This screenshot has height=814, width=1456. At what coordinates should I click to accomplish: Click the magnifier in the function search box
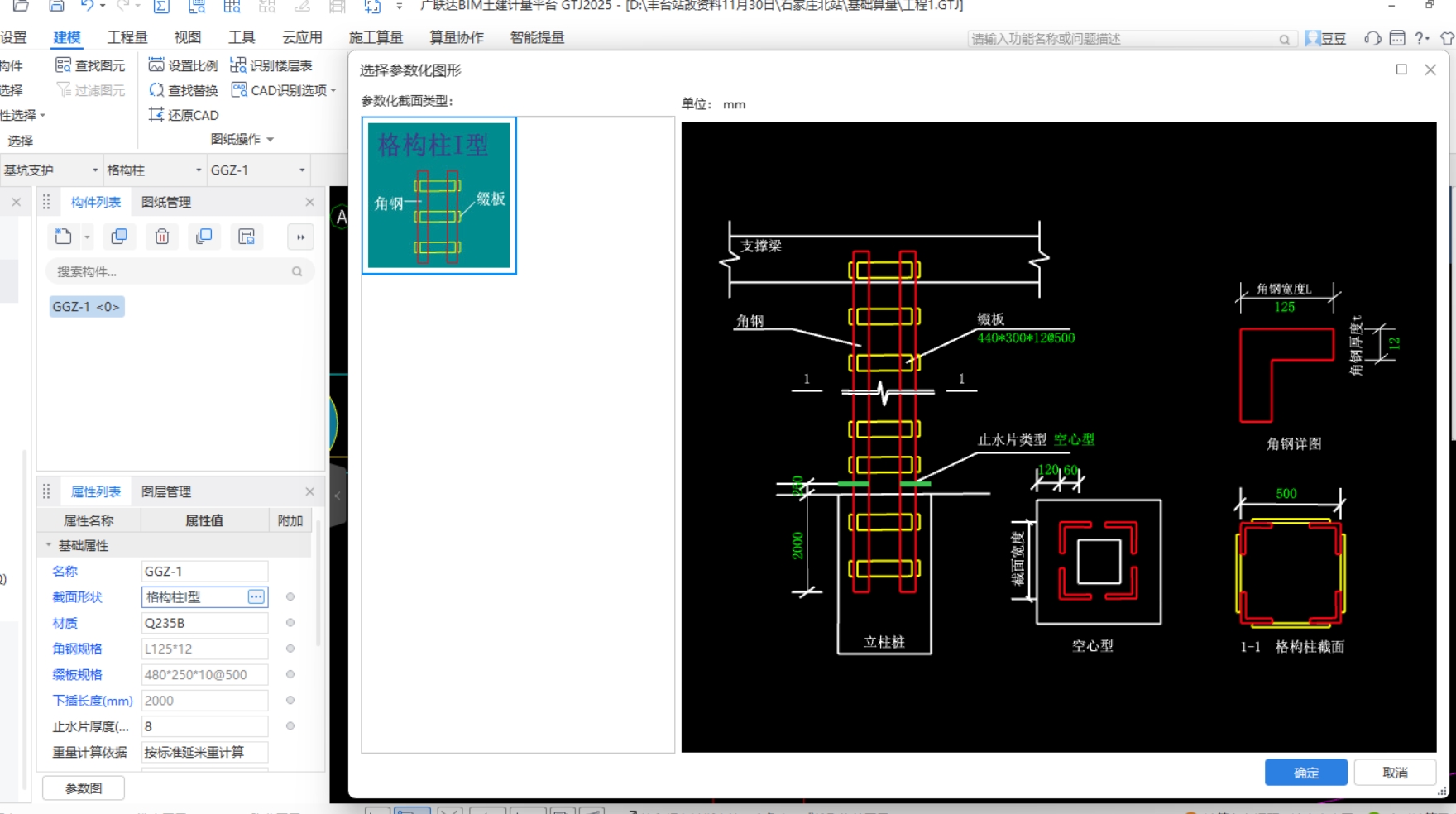click(1284, 39)
